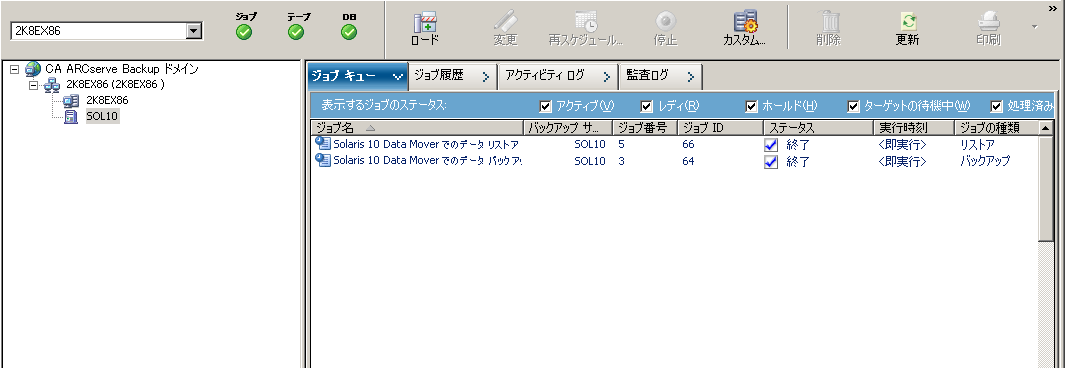Click job number 3 cell
1065x368 pixels.
coord(621,162)
